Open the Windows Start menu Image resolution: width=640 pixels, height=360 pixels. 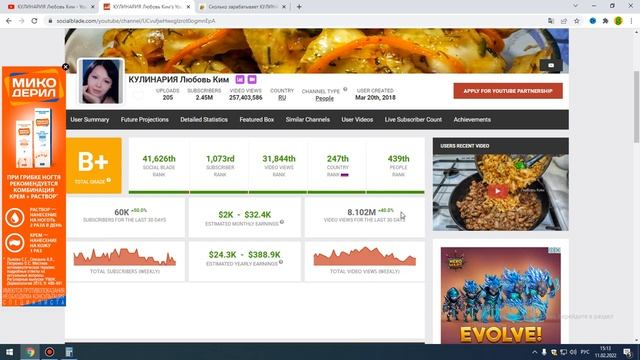coord(9,352)
